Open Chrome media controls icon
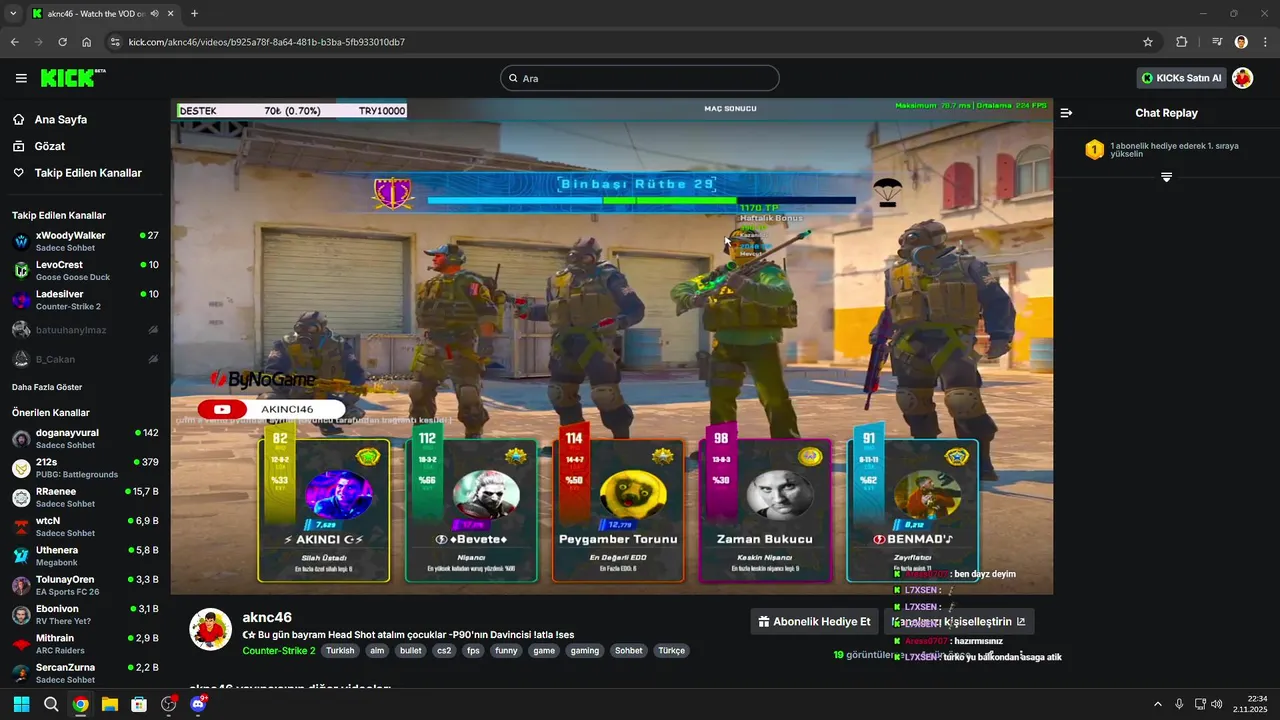 tap(1217, 42)
